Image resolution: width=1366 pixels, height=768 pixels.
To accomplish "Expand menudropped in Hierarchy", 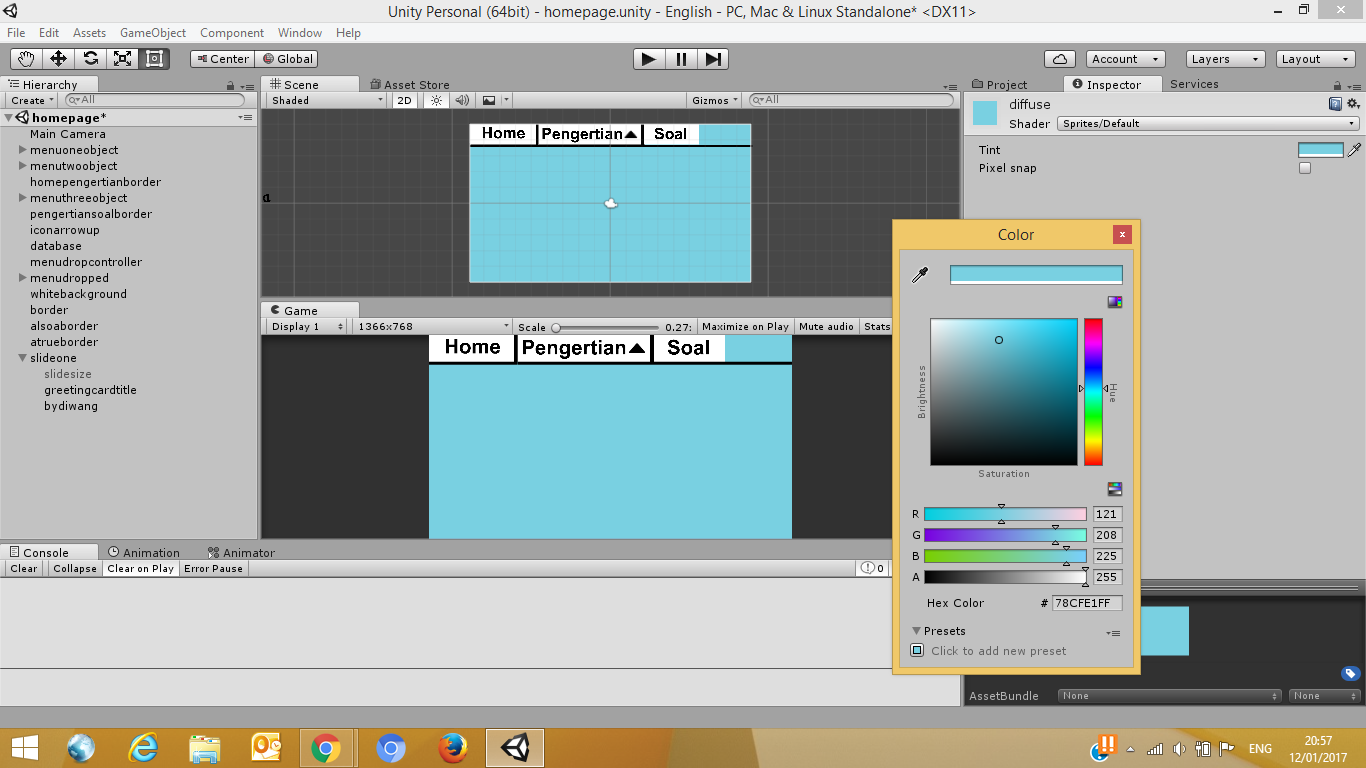I will 23,278.
